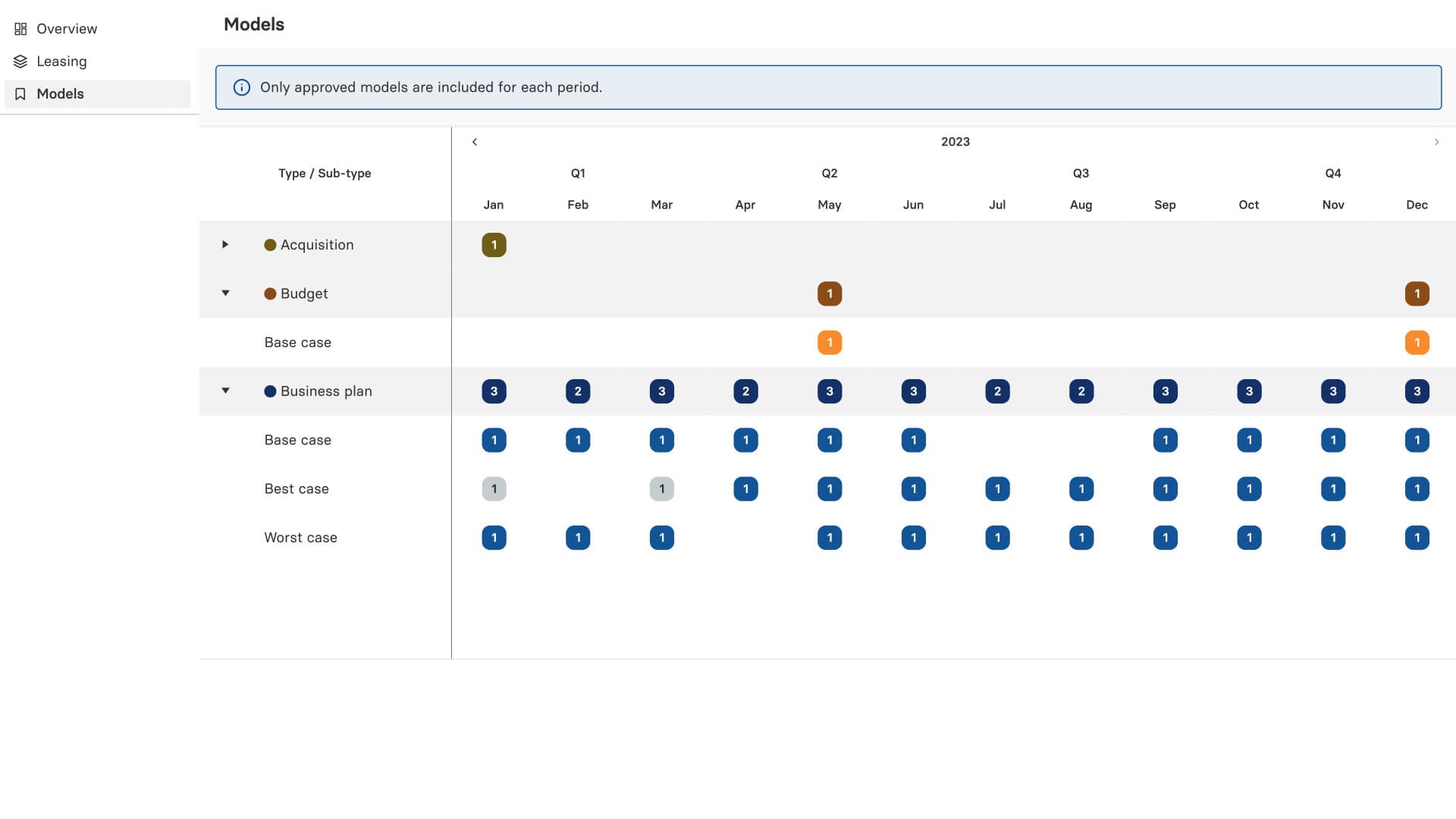
Task: Open the Leasing page from the sidebar
Action: (62, 61)
